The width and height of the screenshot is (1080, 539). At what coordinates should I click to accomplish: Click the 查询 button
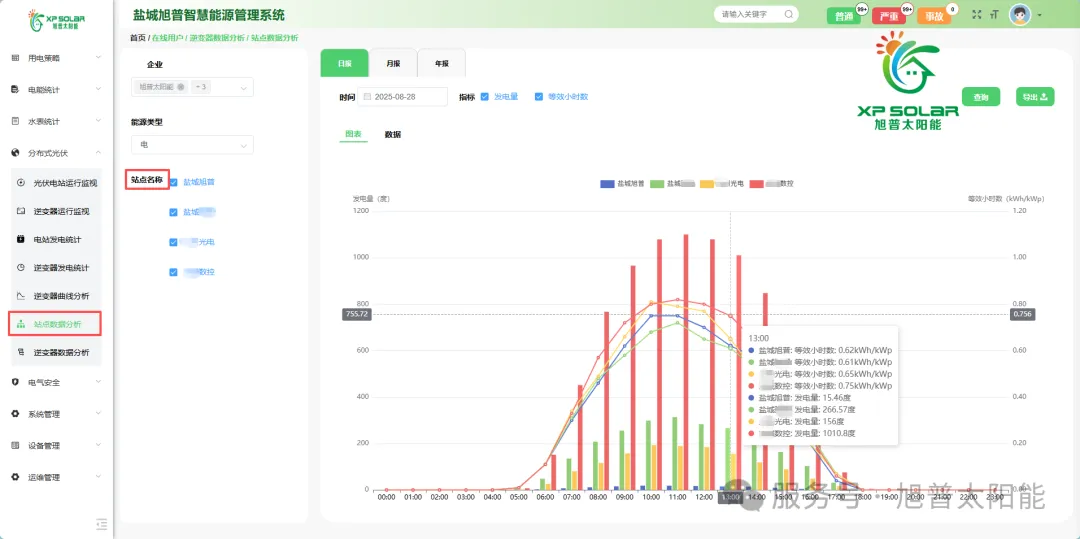(x=981, y=97)
